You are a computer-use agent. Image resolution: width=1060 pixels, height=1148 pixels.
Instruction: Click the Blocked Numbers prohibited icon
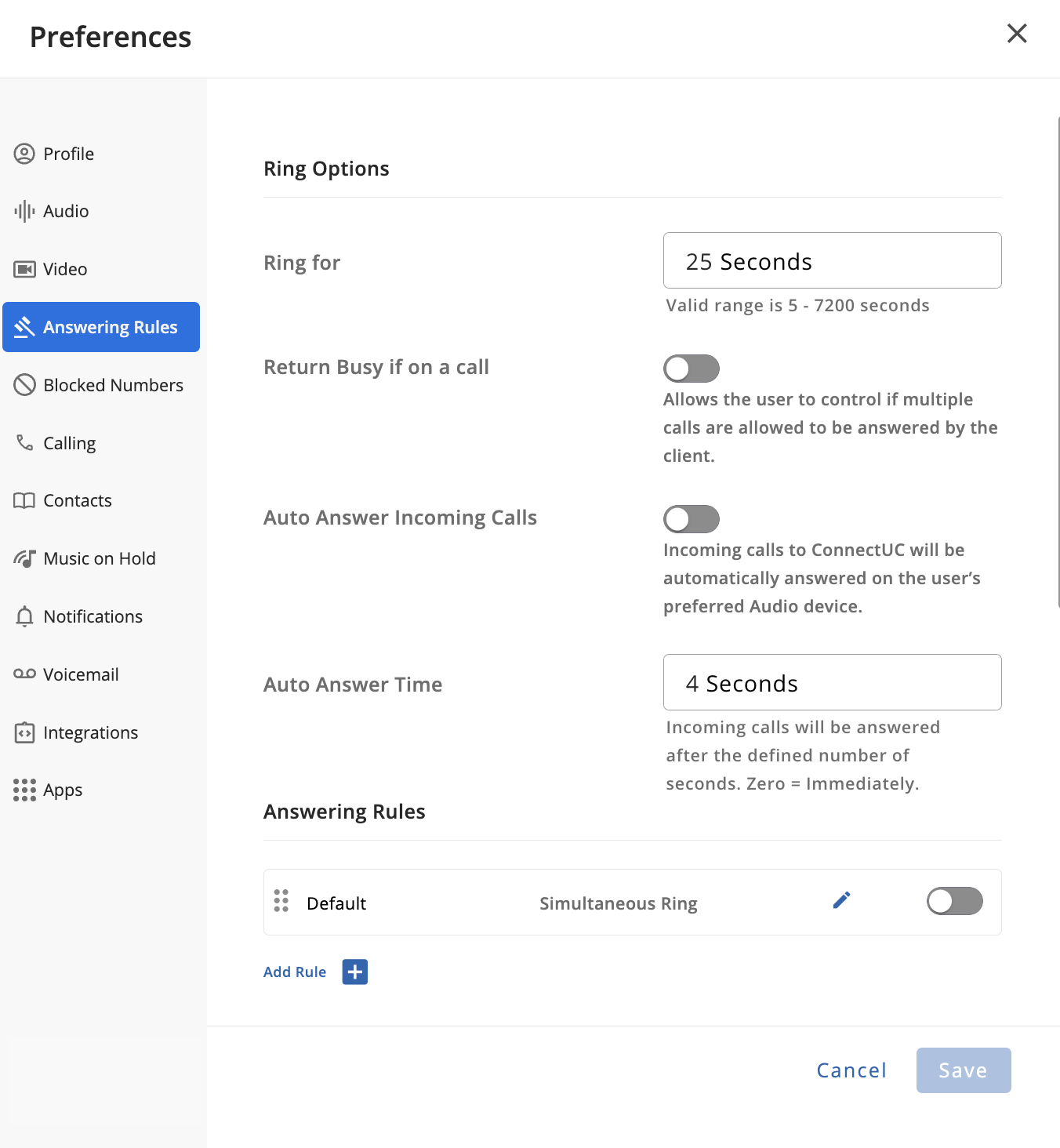point(25,385)
